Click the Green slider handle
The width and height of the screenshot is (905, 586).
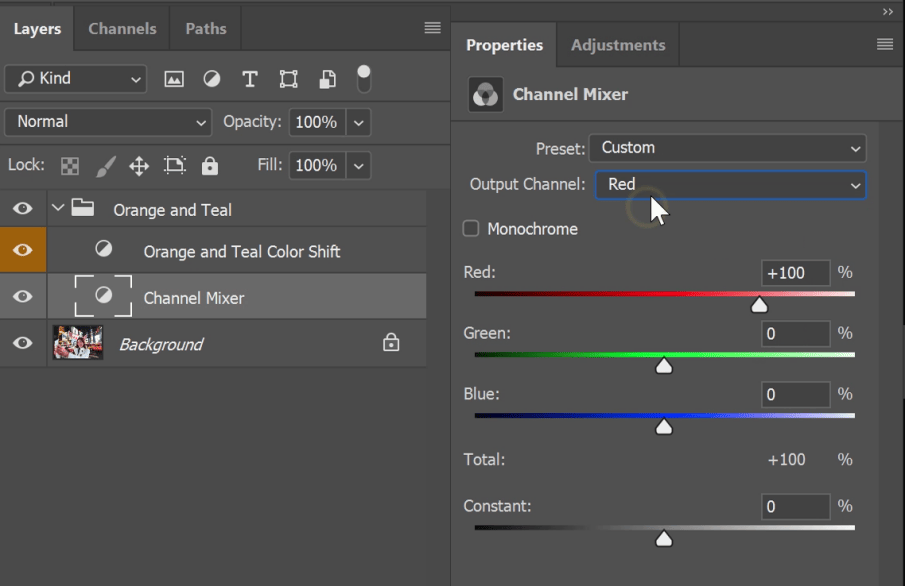point(664,367)
